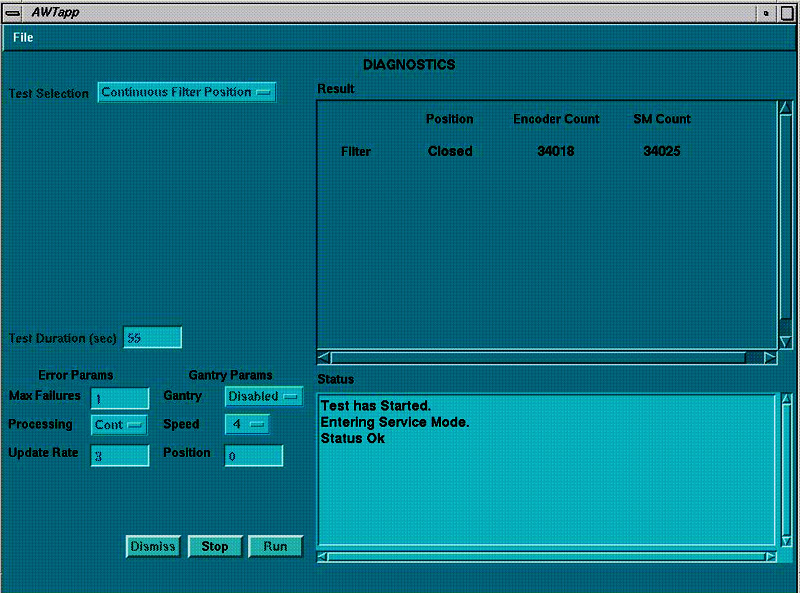The width and height of the screenshot is (800, 593).
Task: Expand the Speed dropdown
Action: (x=247, y=425)
